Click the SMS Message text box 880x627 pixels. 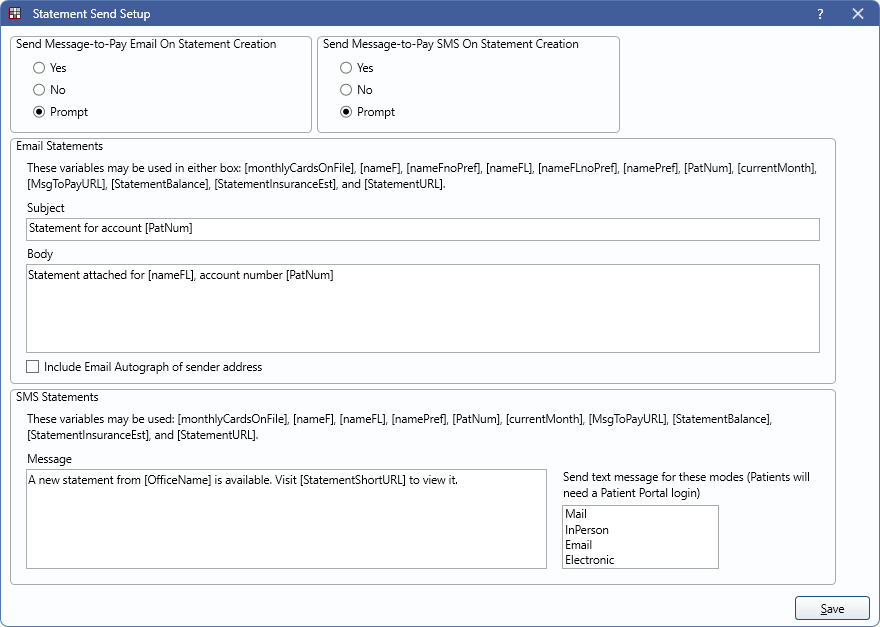point(286,519)
